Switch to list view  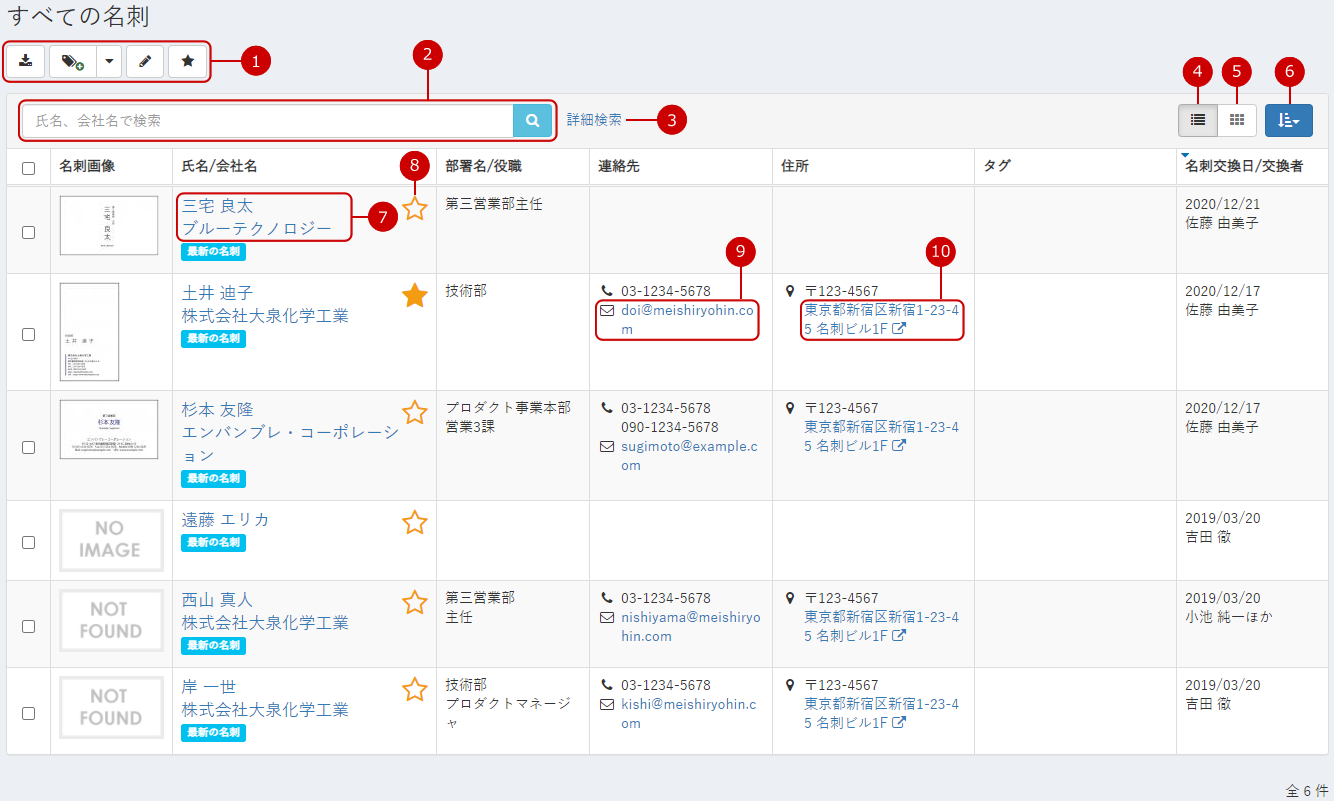click(x=1198, y=120)
